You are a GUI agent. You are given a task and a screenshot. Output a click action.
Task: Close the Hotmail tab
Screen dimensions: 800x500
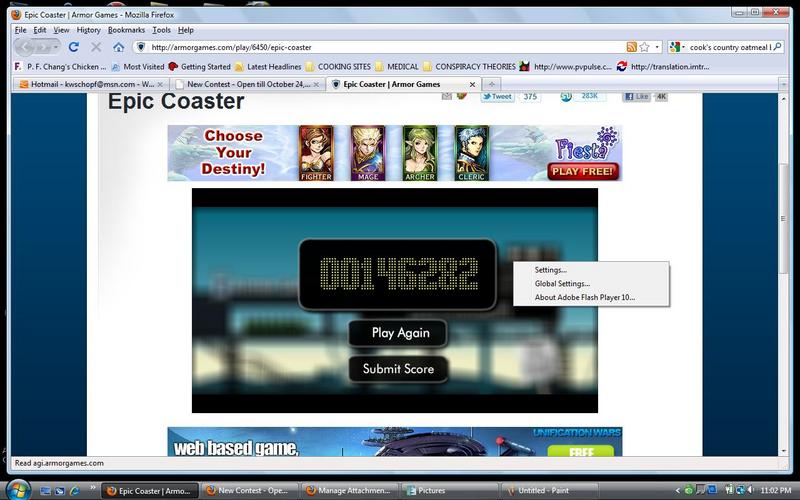160,84
